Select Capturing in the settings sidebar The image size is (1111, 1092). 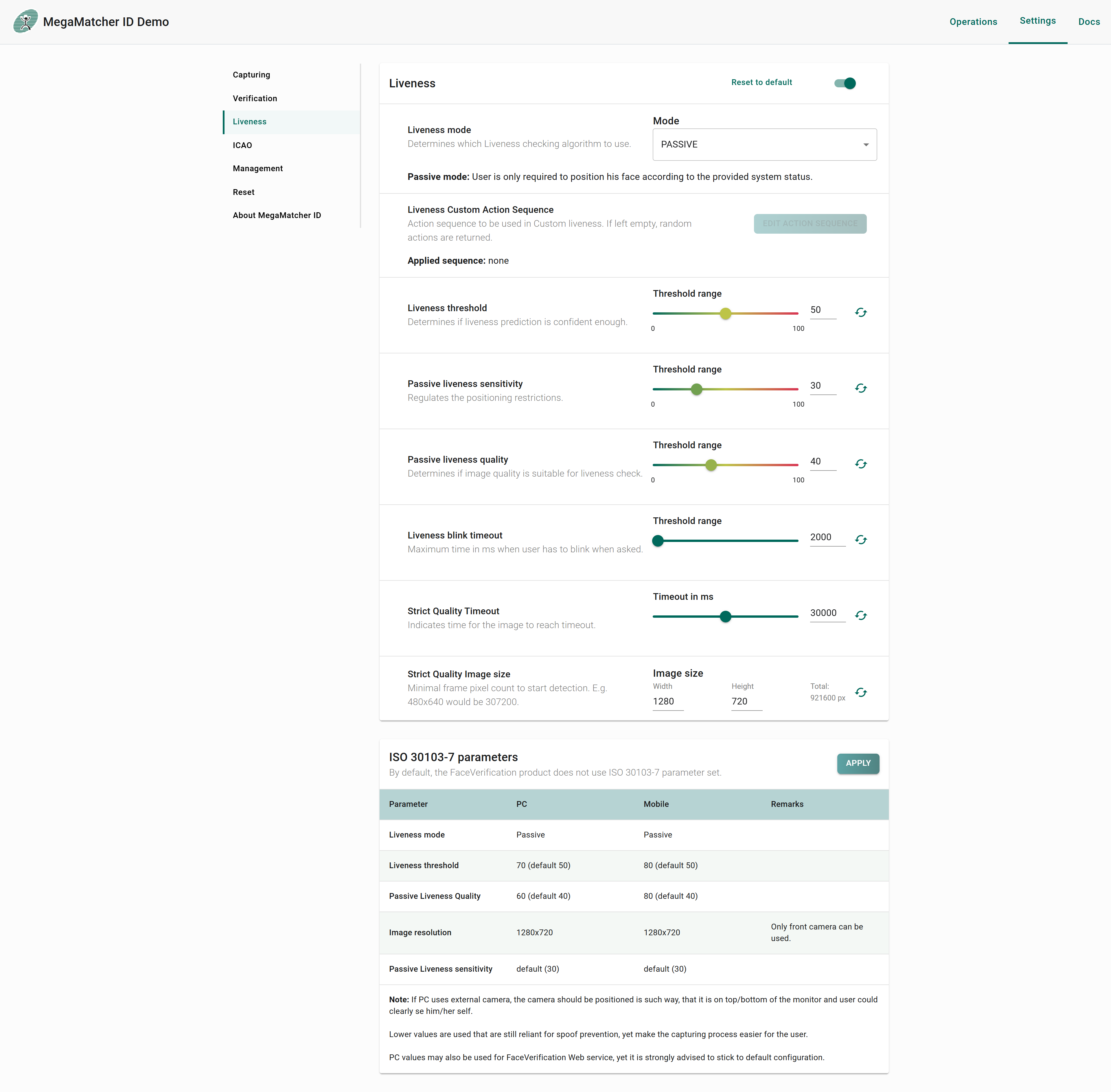pos(292,75)
